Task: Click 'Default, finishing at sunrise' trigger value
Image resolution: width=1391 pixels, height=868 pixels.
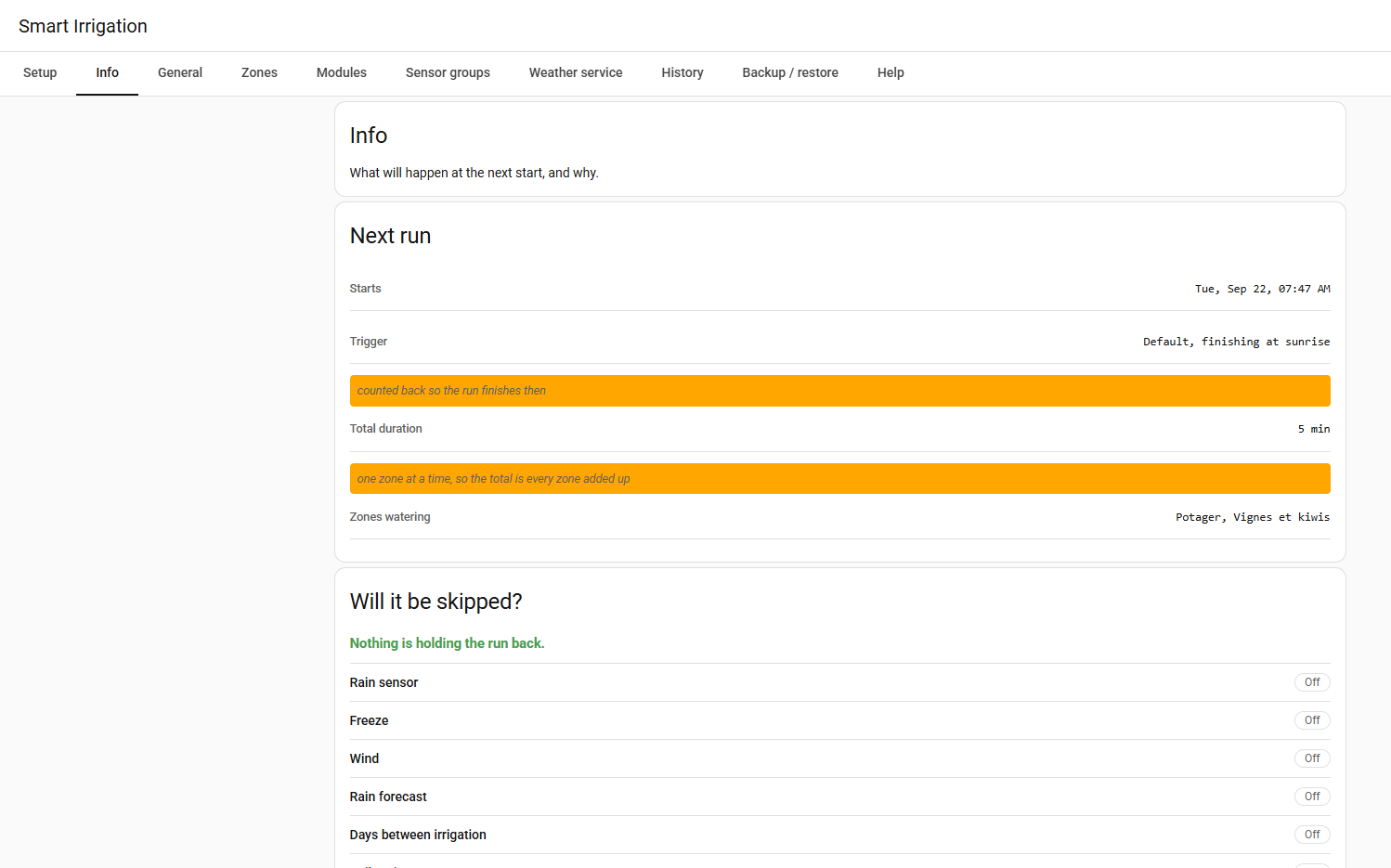Action: click(1236, 342)
